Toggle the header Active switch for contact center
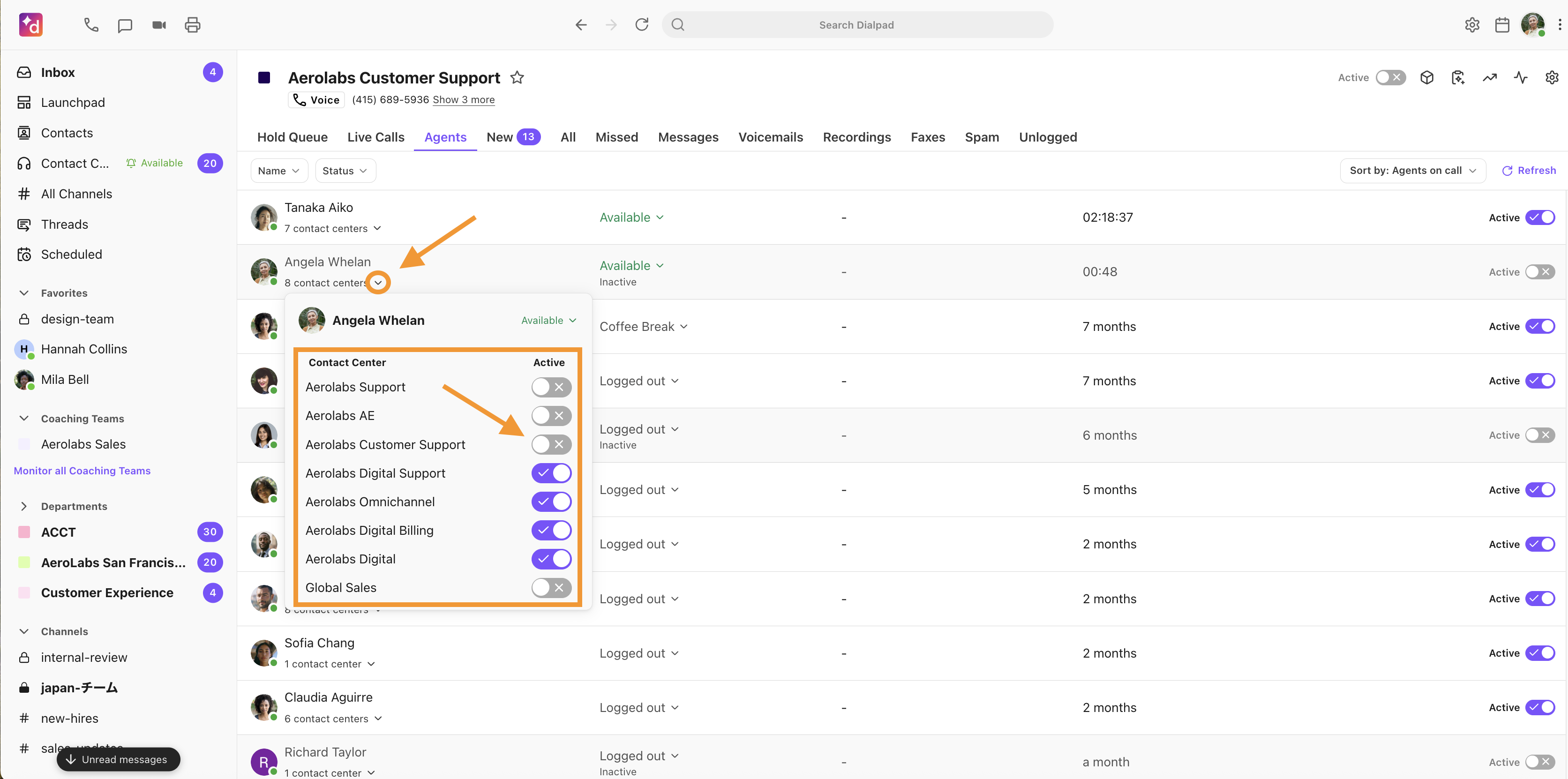 1391,77
